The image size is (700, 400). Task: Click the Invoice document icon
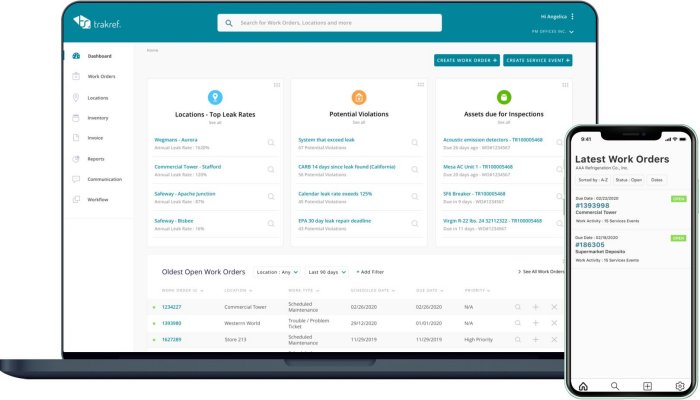coord(76,138)
